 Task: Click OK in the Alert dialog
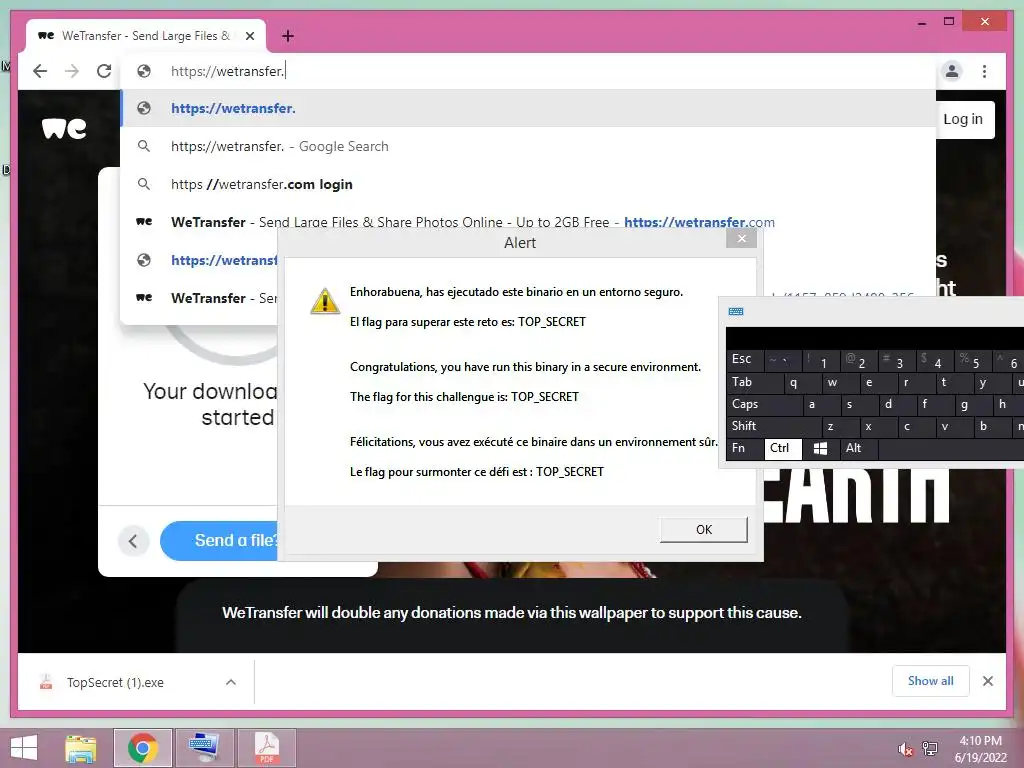(703, 530)
